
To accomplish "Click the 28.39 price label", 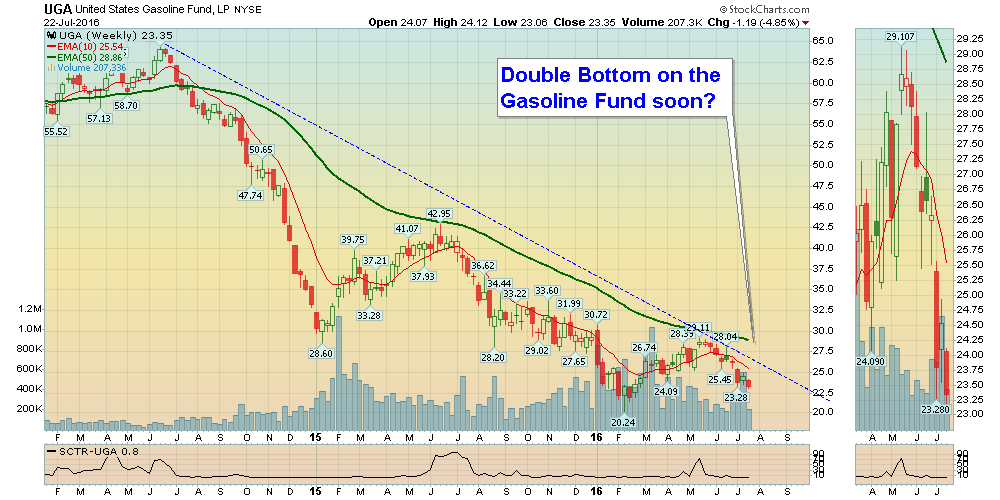I will point(680,334).
